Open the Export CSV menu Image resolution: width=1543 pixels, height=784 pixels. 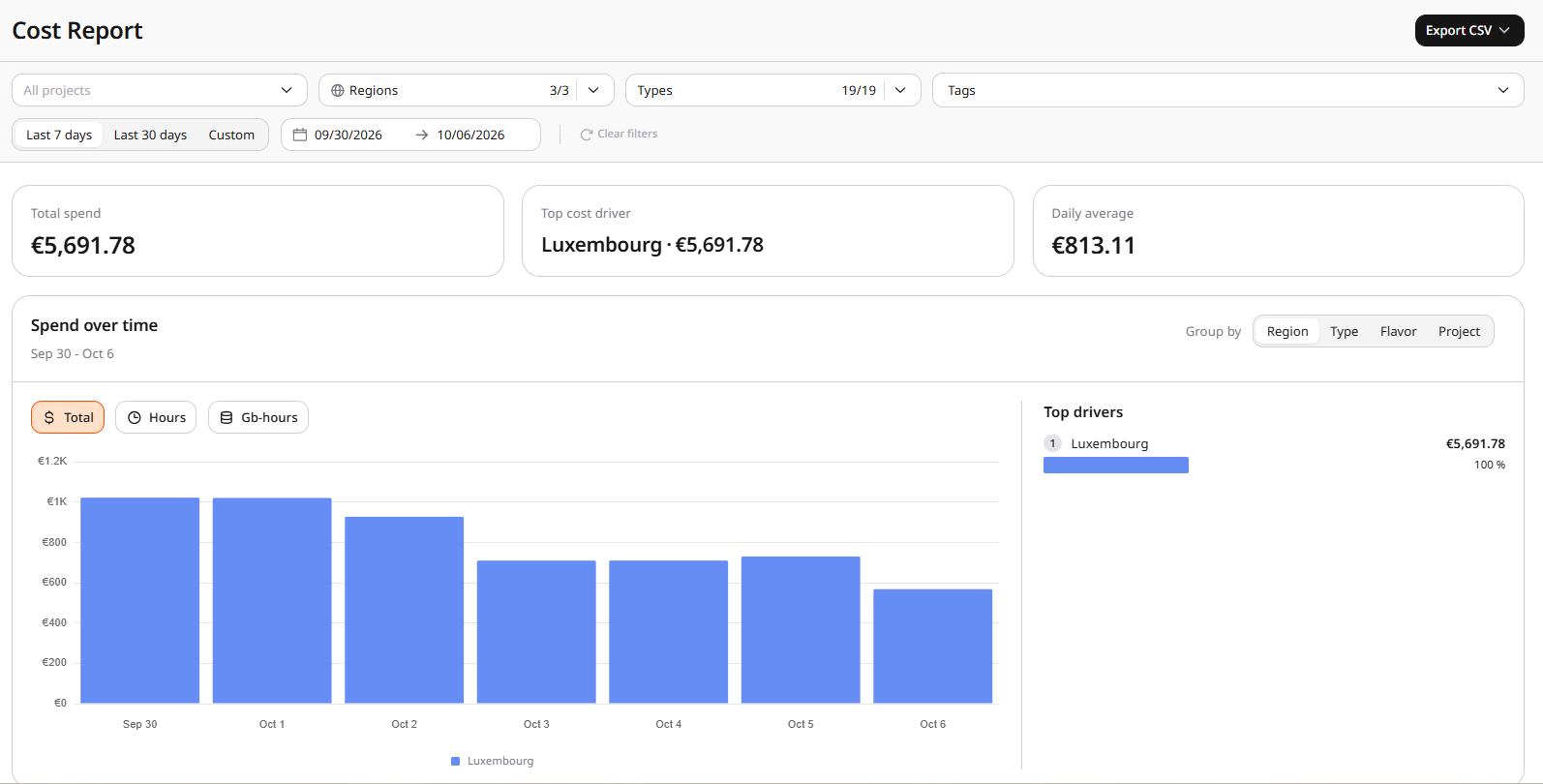1469,30
